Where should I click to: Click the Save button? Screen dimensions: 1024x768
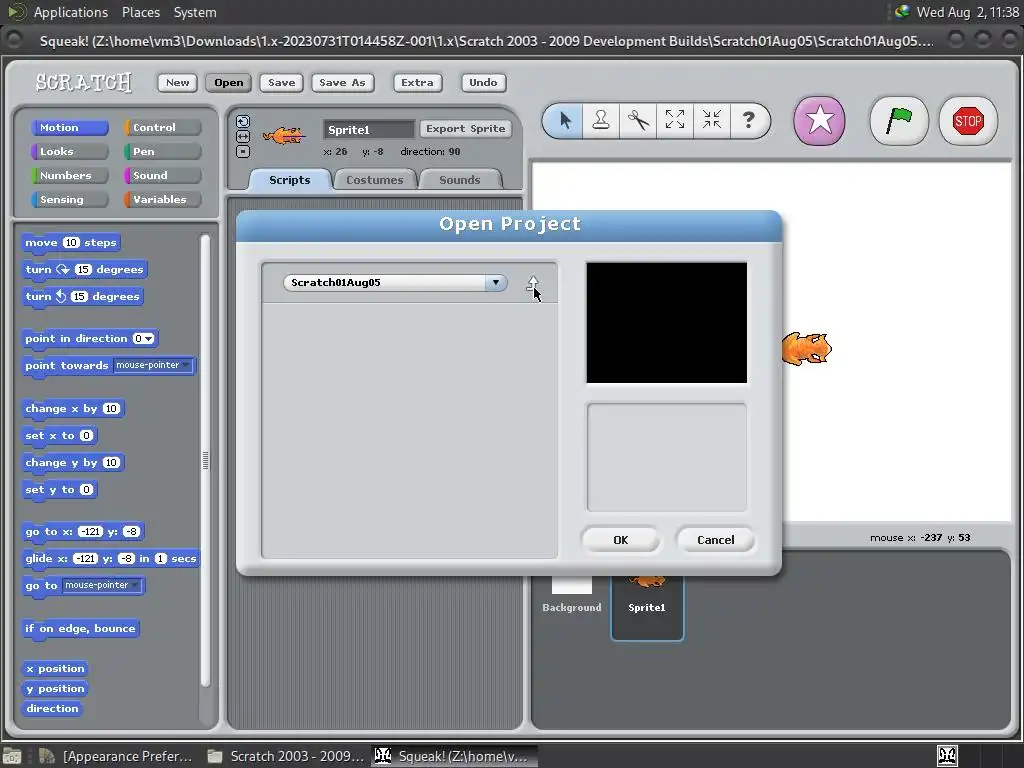coord(281,82)
